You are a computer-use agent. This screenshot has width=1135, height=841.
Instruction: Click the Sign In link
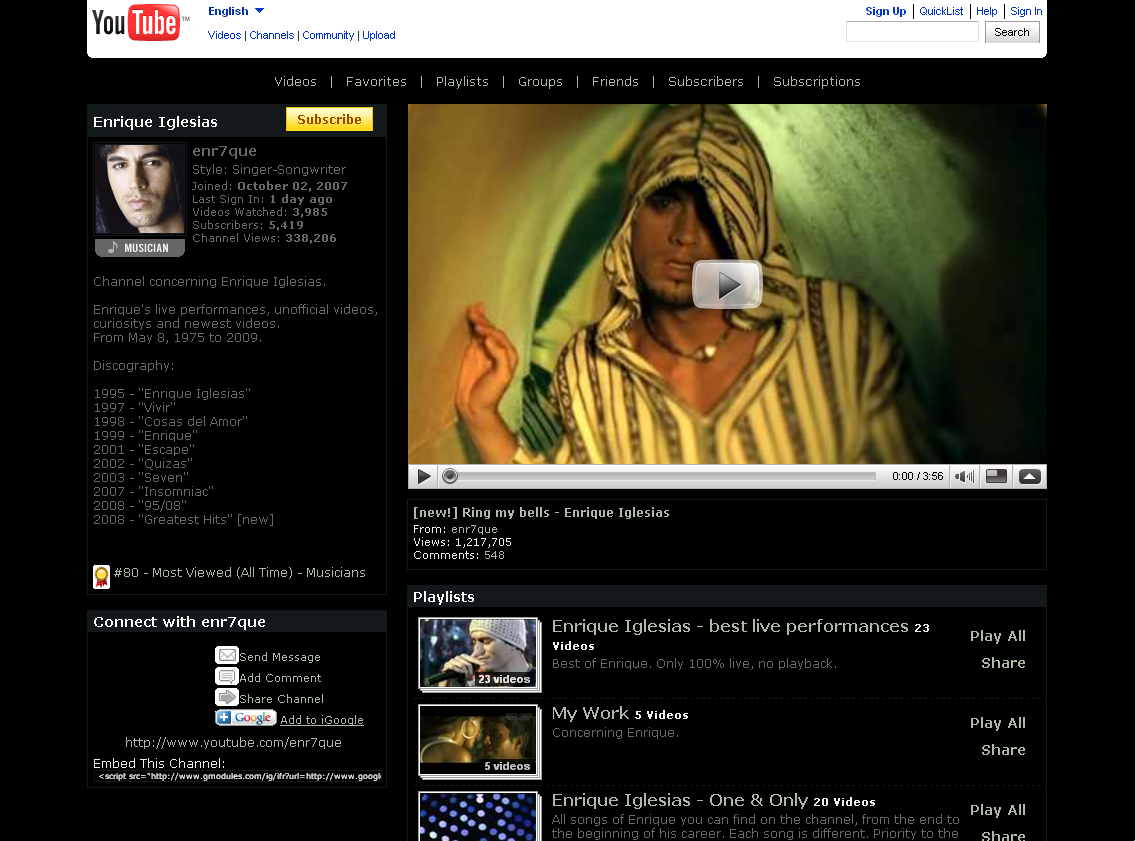pos(1026,11)
